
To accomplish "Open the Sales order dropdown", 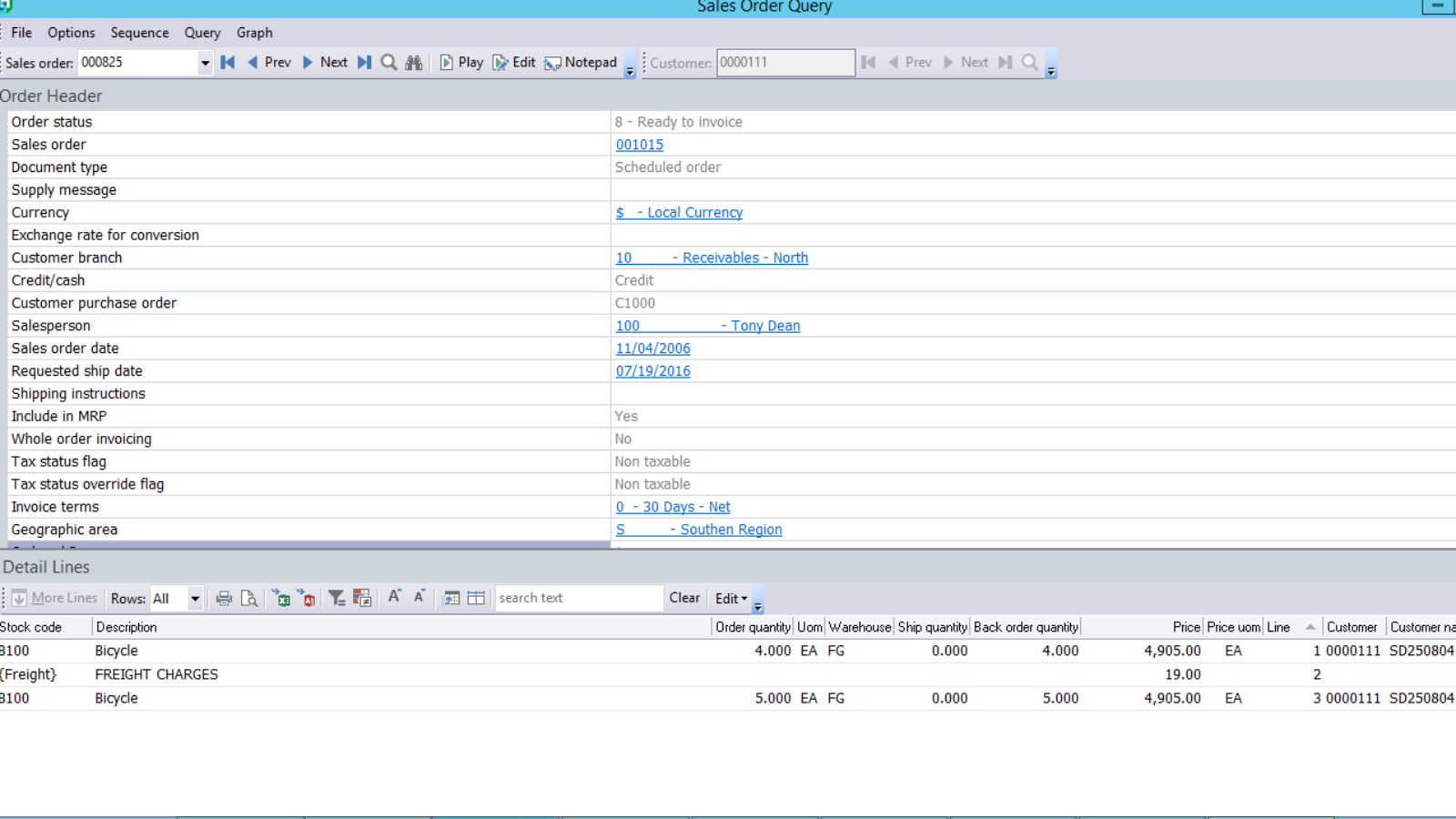I will (x=205, y=62).
